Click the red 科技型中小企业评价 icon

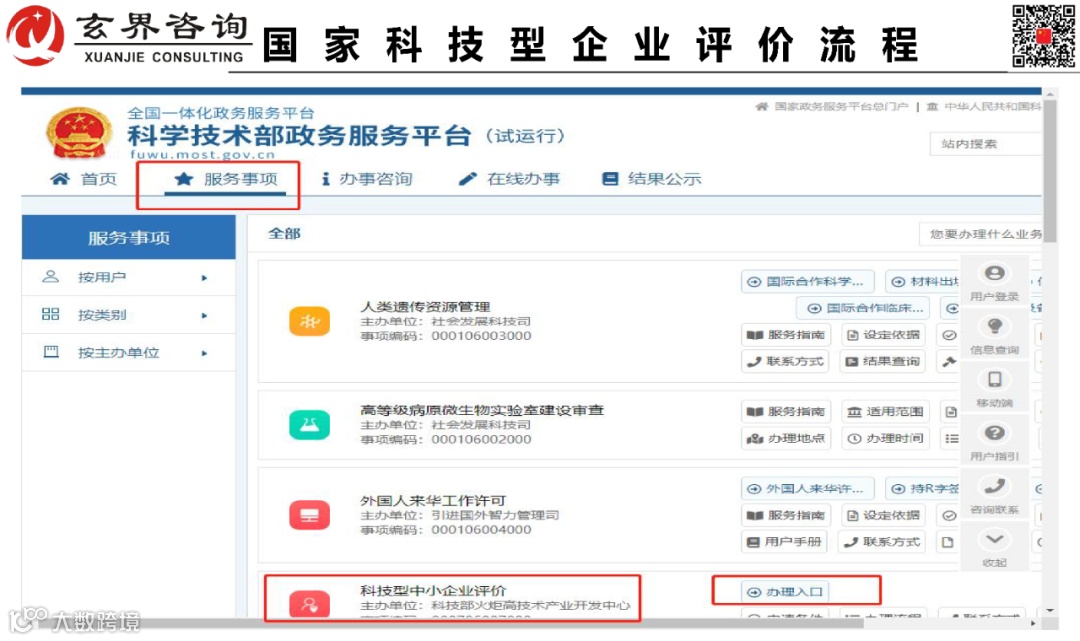pos(309,604)
